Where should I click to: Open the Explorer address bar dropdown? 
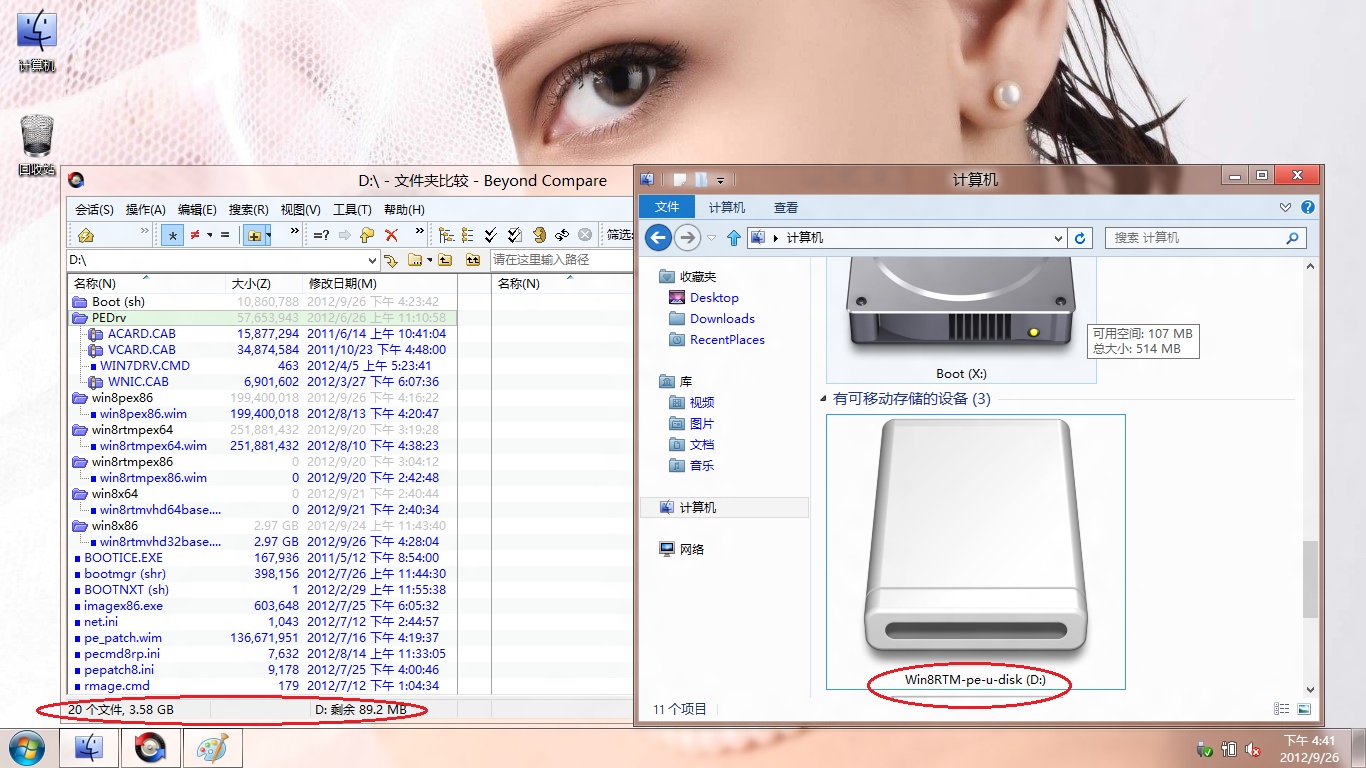(x=1059, y=238)
